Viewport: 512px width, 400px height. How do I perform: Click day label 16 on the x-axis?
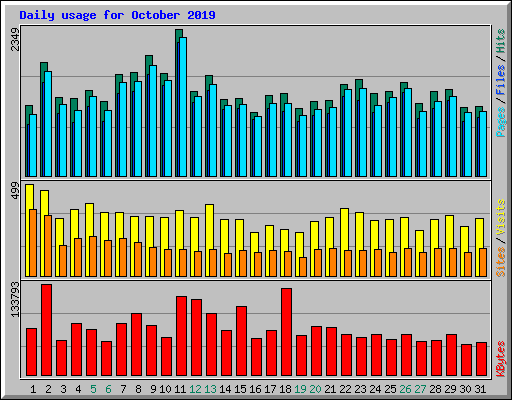point(255,389)
